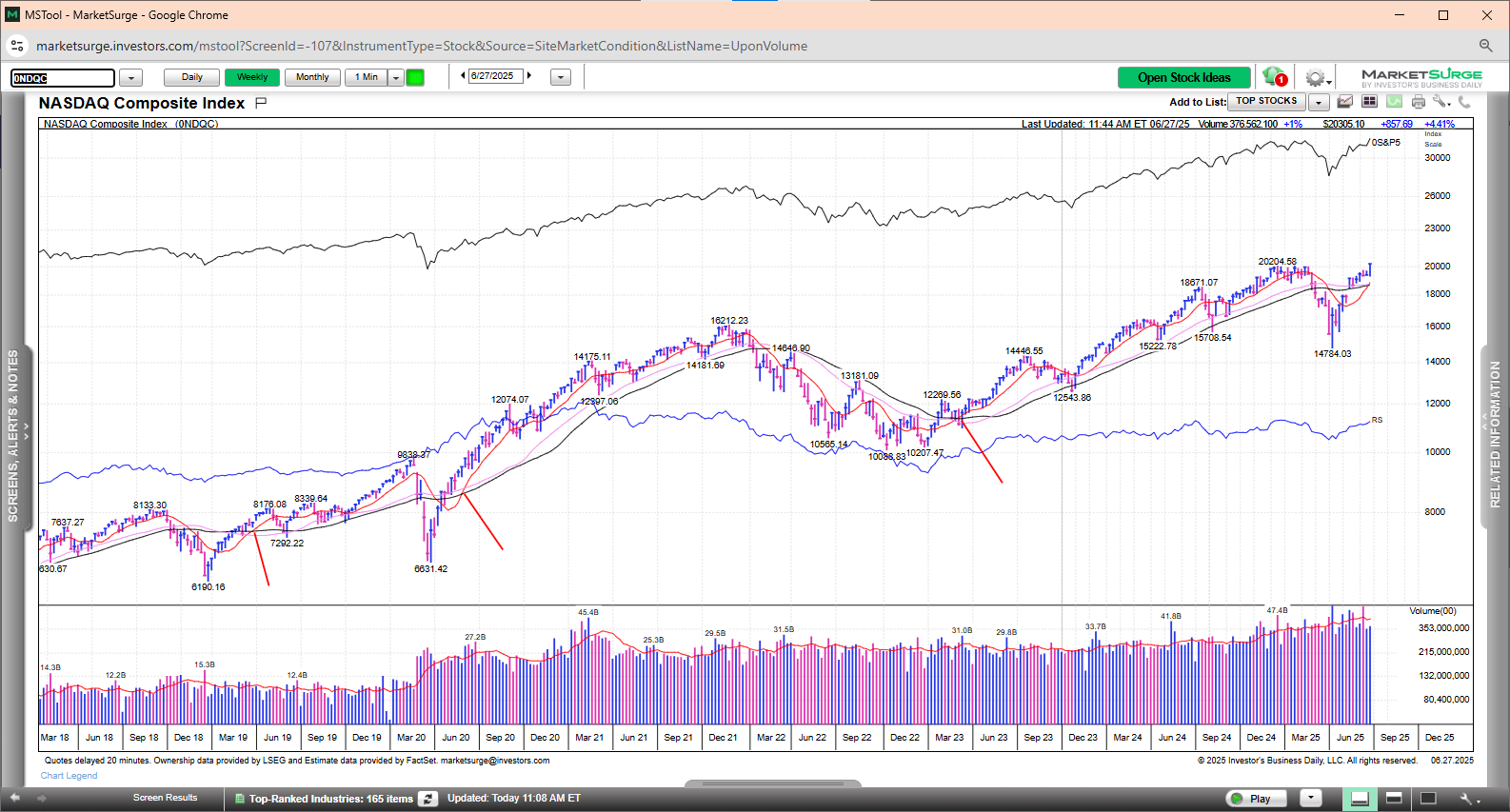Switch chart to Monthly period
Image resolution: width=1510 pixels, height=812 pixels.
pyautogui.click(x=312, y=77)
